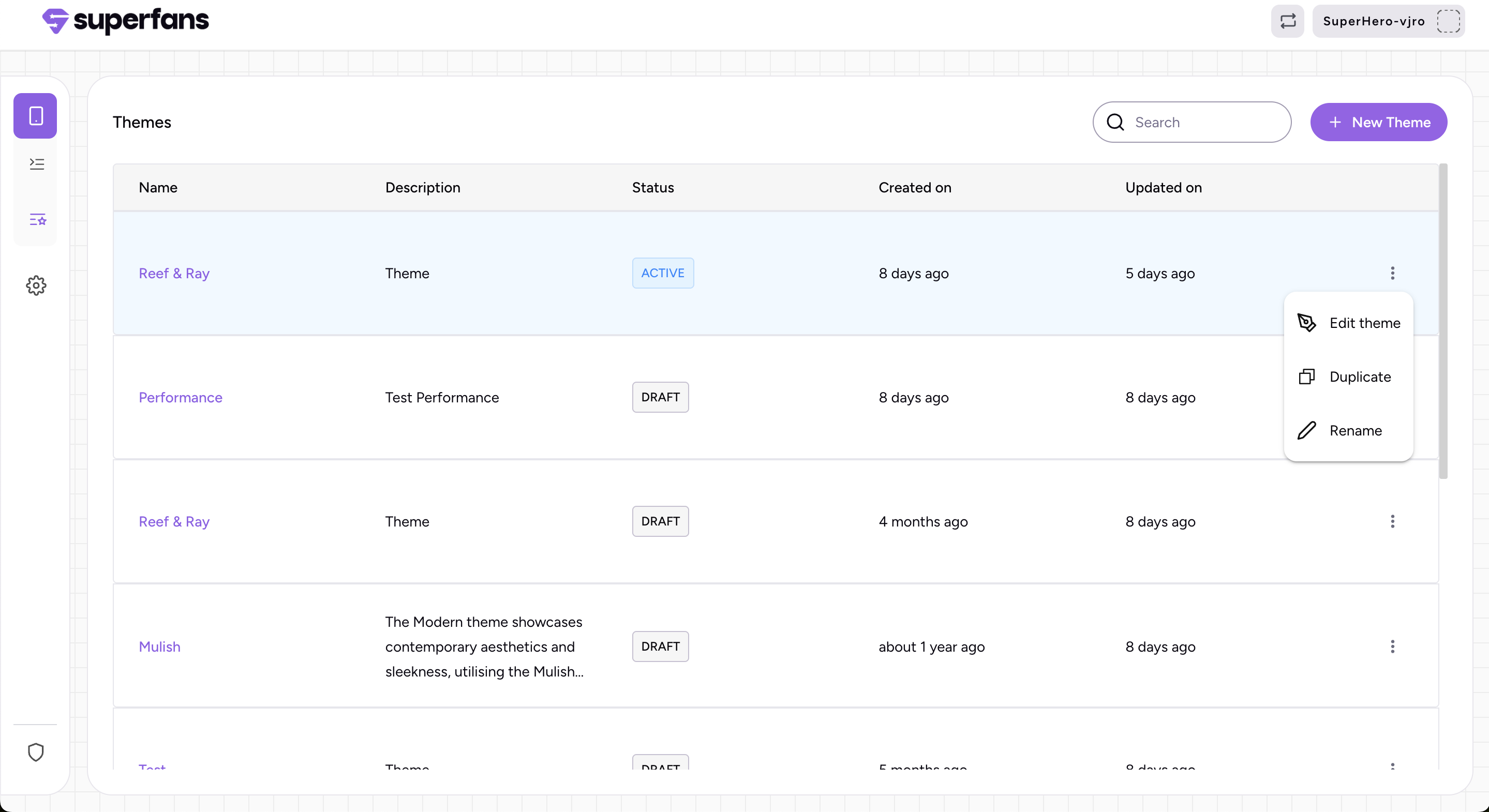Image resolution: width=1489 pixels, height=812 pixels.
Task: Click the mobile device sidebar icon
Action: 35,115
